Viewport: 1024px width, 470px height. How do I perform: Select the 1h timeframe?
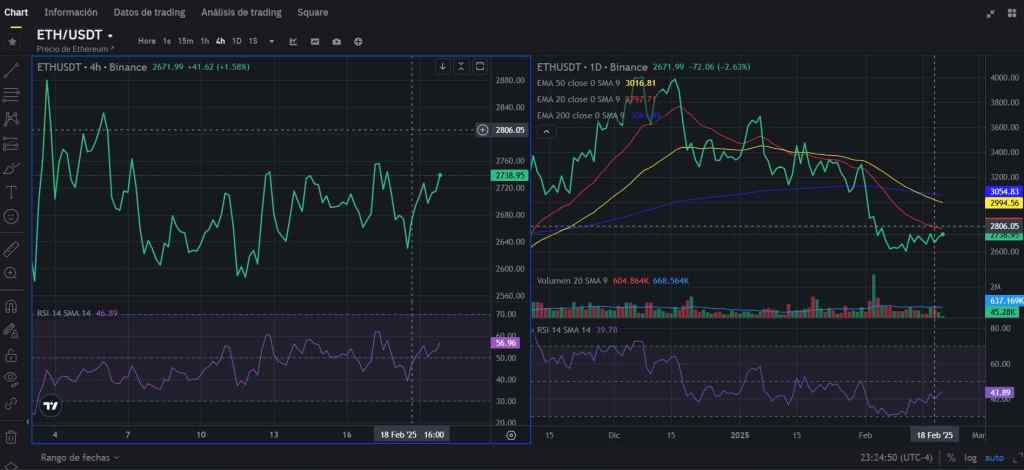coord(204,41)
